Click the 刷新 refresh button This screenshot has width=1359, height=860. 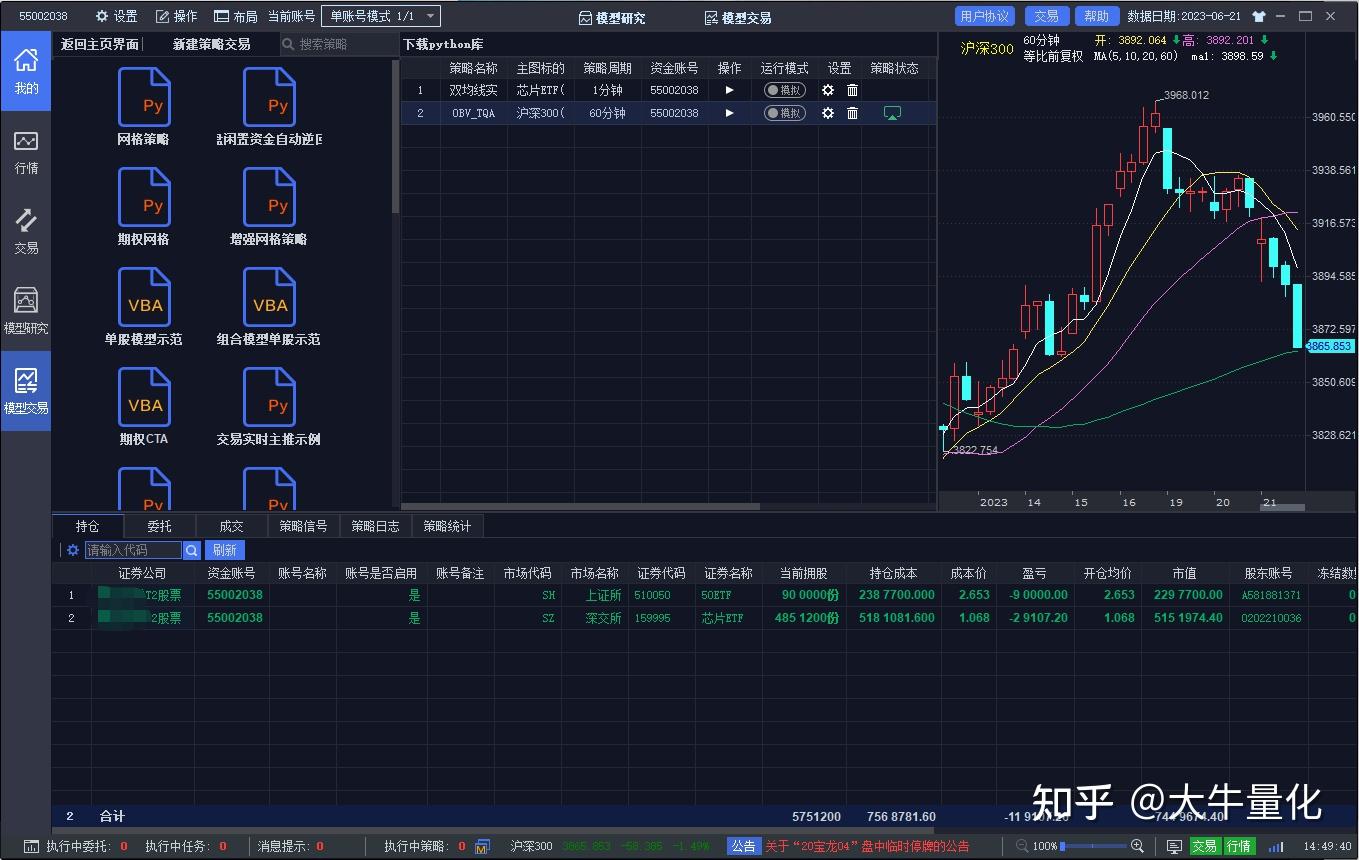(224, 549)
